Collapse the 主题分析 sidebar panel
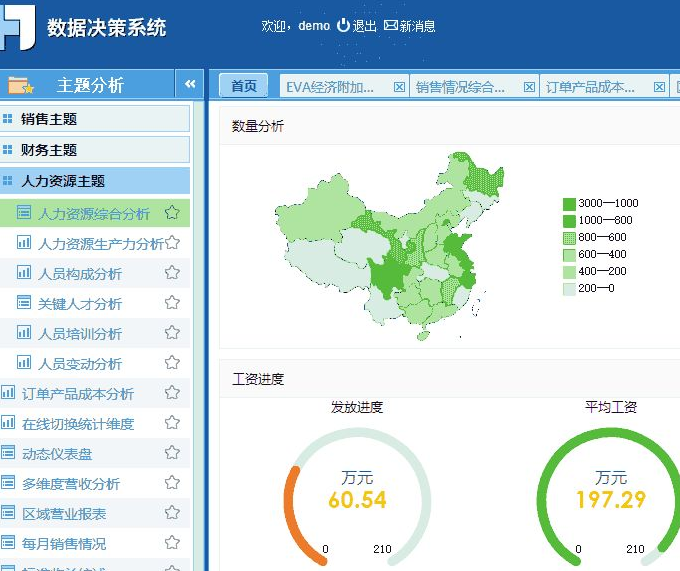Image resolution: width=680 pixels, height=571 pixels. pos(188,85)
